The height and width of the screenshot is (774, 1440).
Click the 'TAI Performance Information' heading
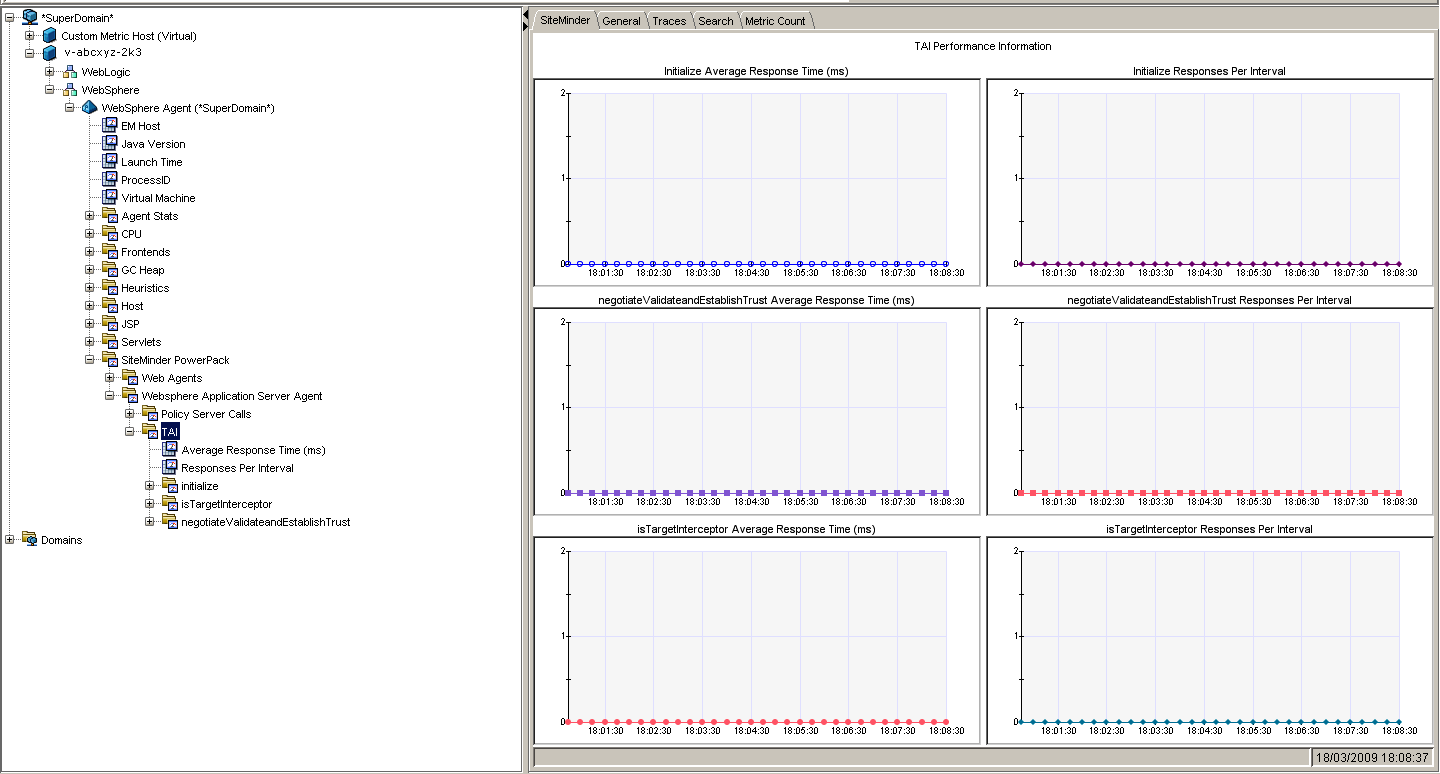click(x=983, y=46)
